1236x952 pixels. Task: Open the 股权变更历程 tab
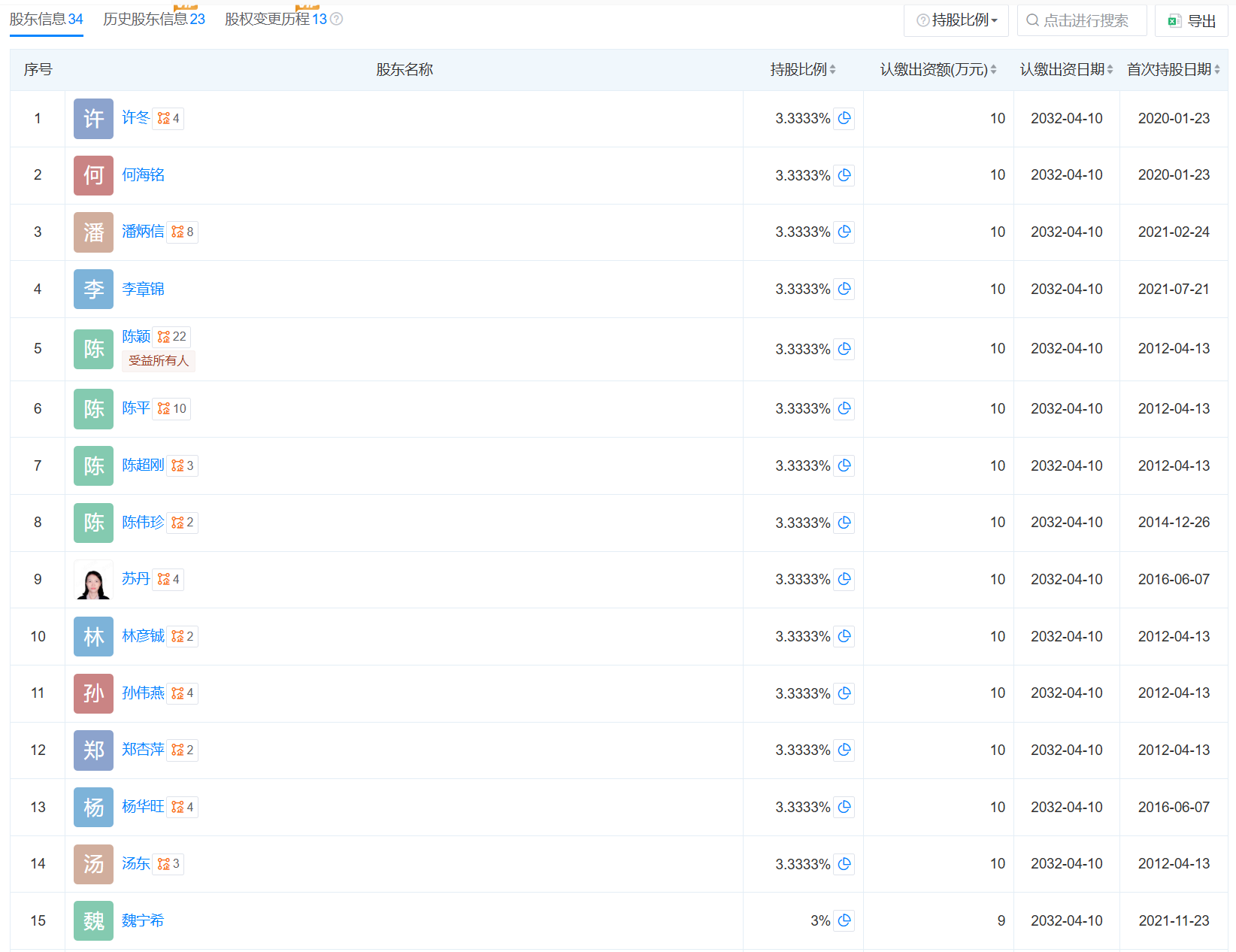pos(275,20)
